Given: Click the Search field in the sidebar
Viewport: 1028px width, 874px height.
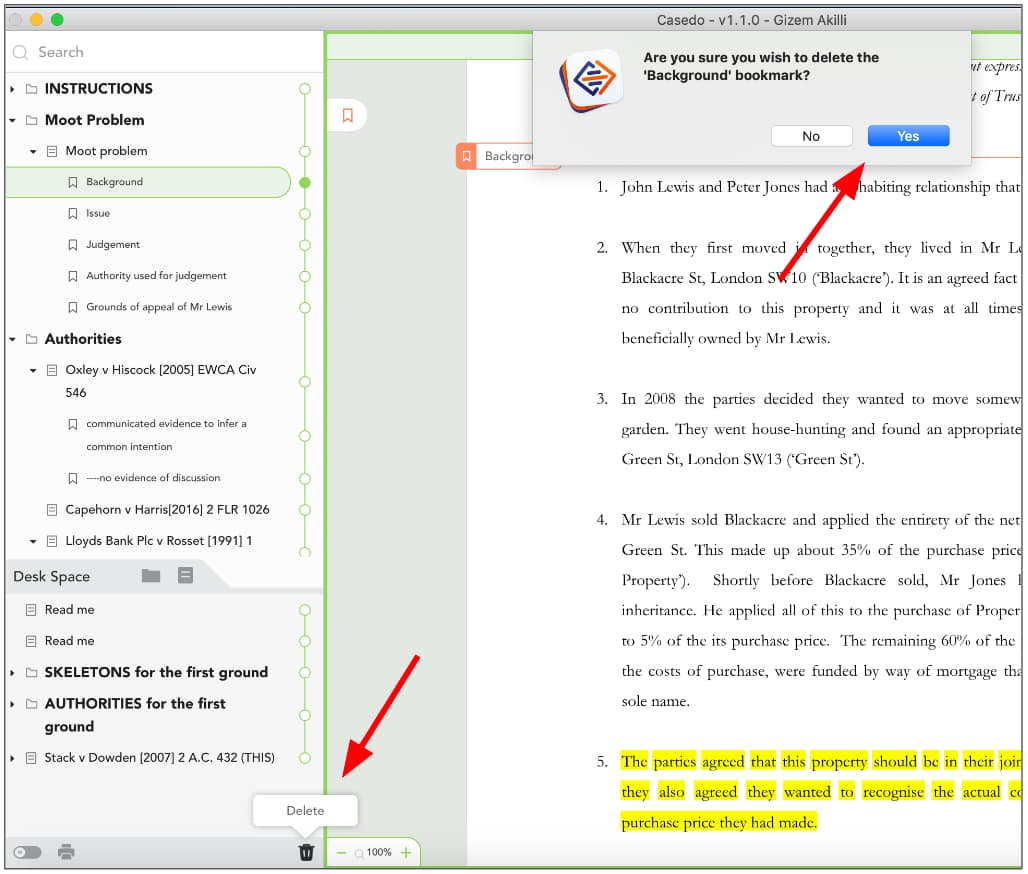Looking at the screenshot, I should click(x=164, y=52).
